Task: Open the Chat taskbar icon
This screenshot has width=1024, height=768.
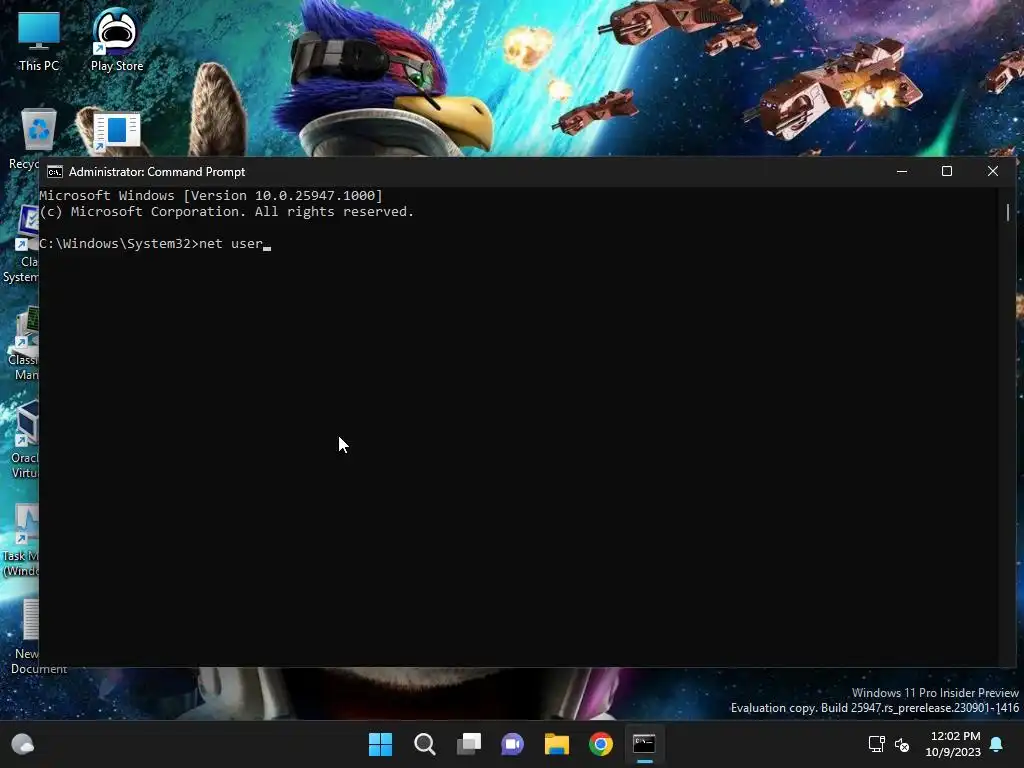Action: coord(512,744)
